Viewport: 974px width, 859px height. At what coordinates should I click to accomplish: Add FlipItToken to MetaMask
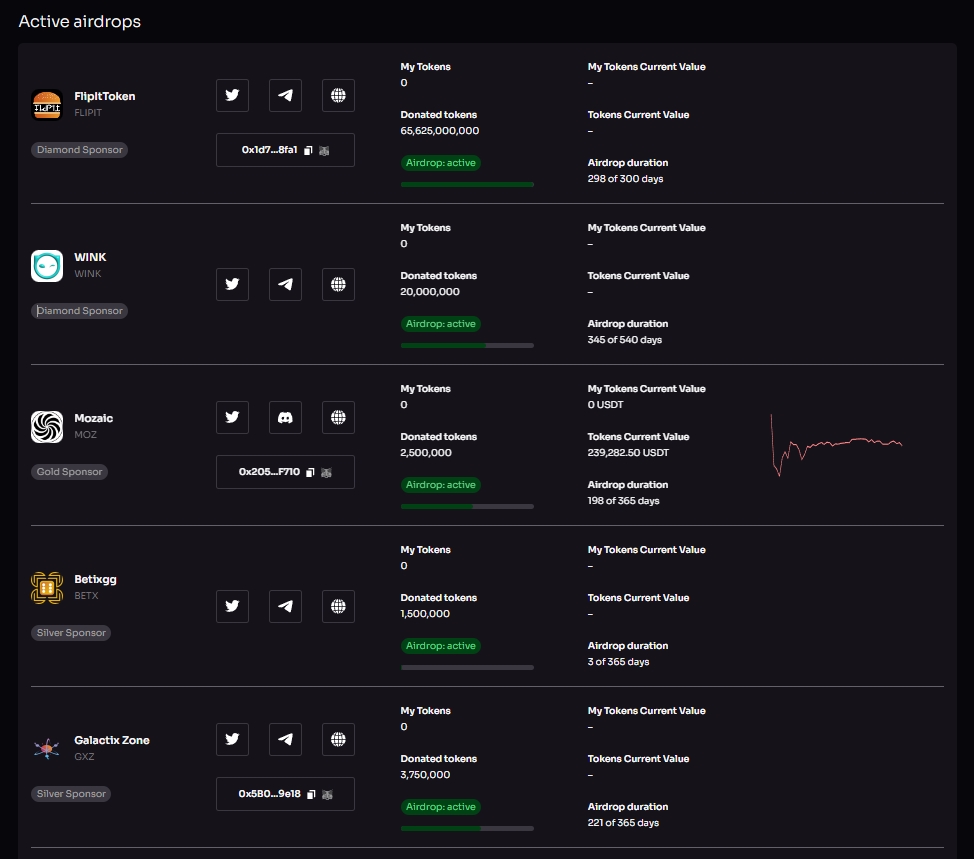tap(324, 150)
